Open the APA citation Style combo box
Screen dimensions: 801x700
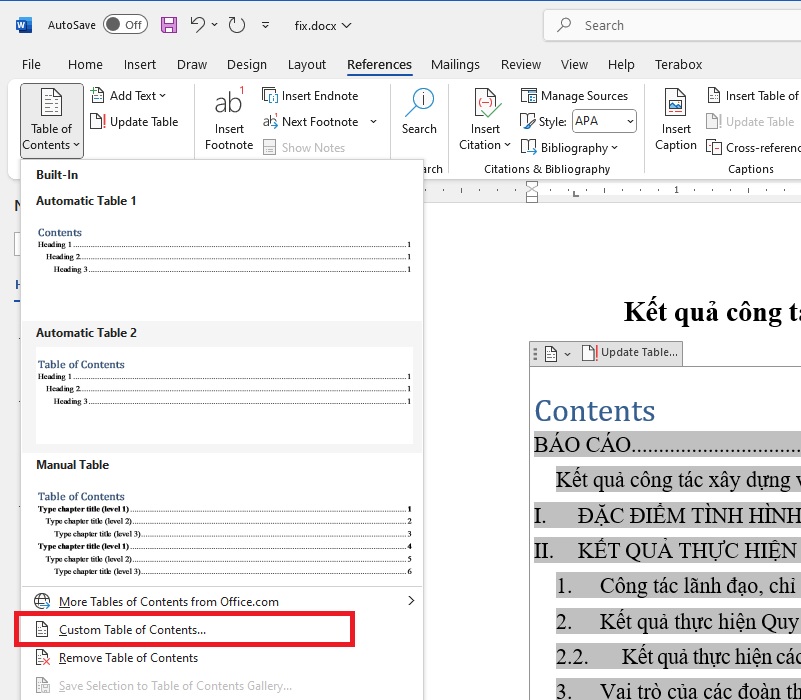604,121
